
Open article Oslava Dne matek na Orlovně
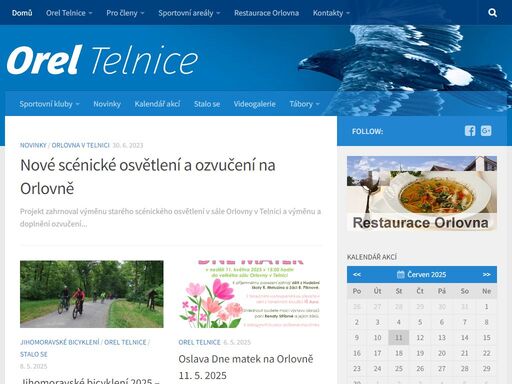(246, 367)
